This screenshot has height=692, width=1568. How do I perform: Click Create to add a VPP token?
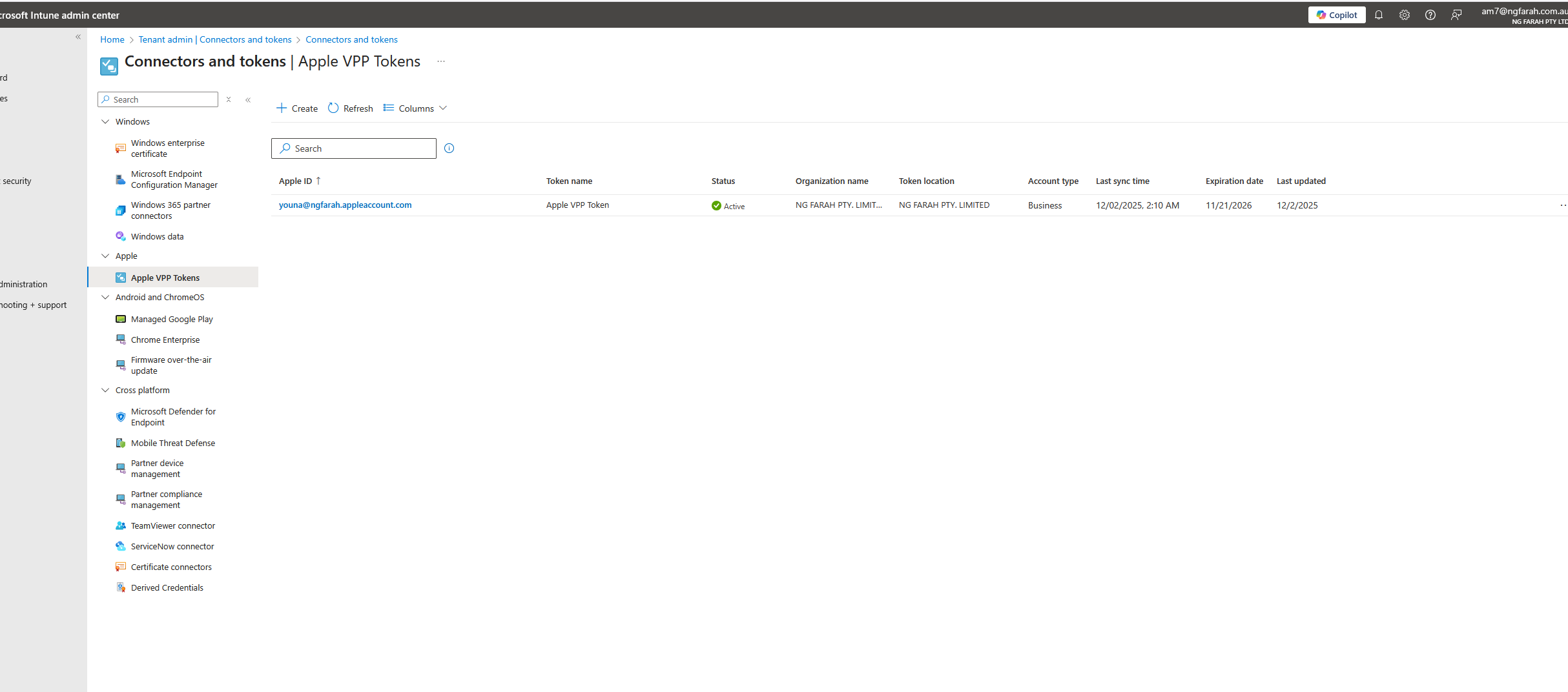pos(297,108)
